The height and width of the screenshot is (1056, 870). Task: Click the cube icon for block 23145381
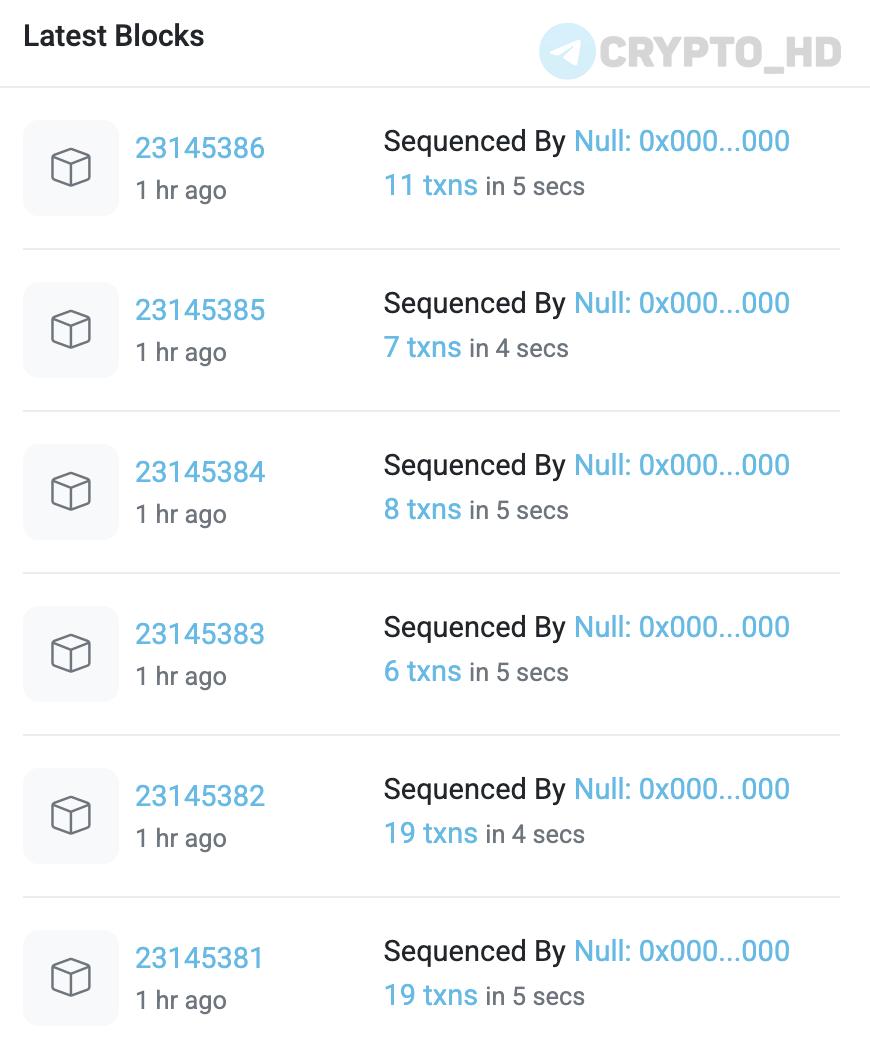pyautogui.click(x=71, y=977)
